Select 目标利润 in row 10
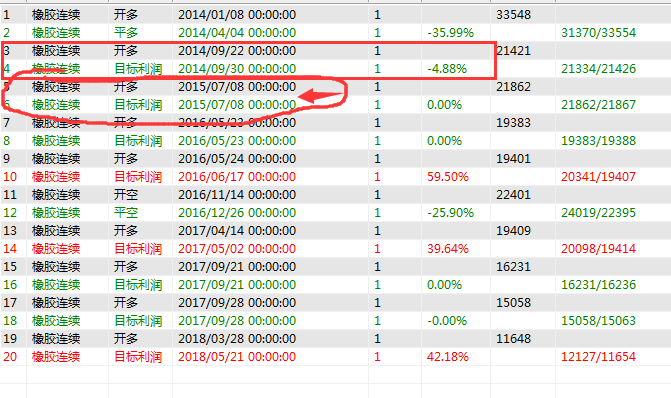 point(138,177)
